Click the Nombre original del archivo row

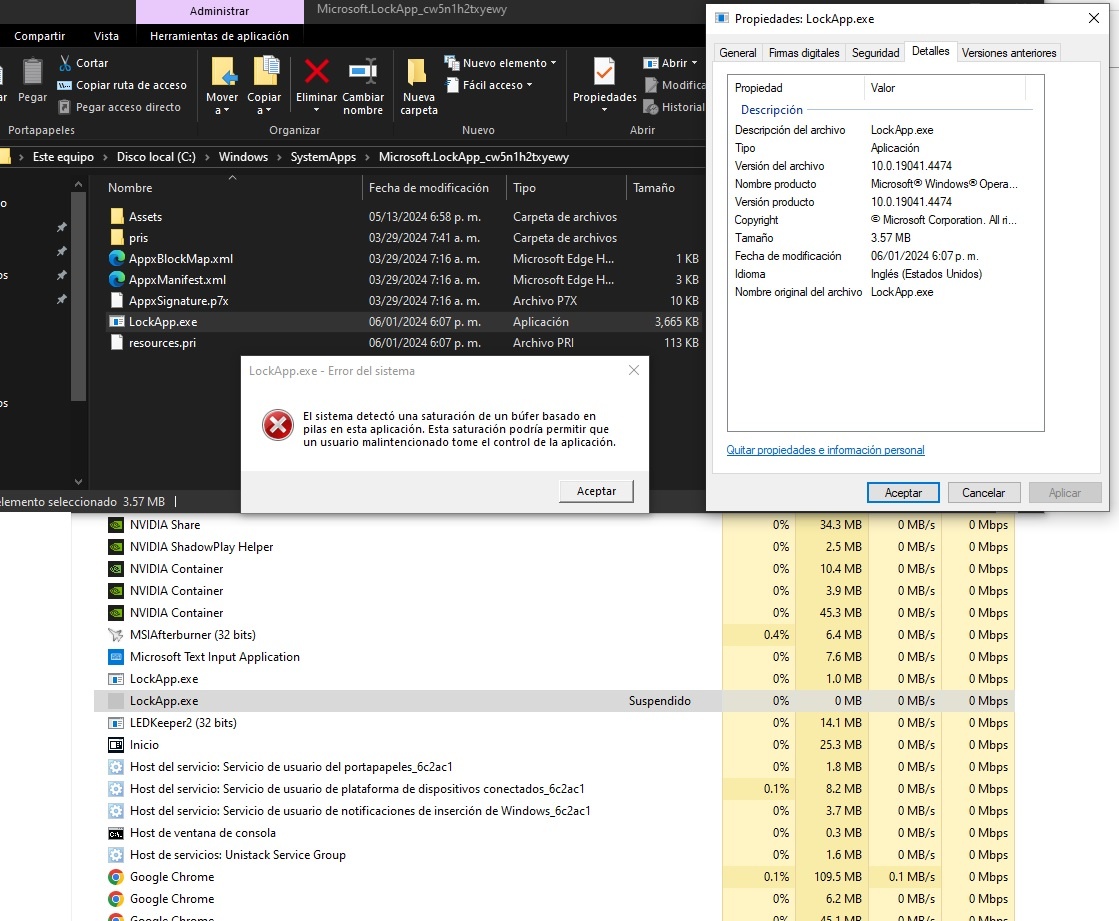click(881, 292)
